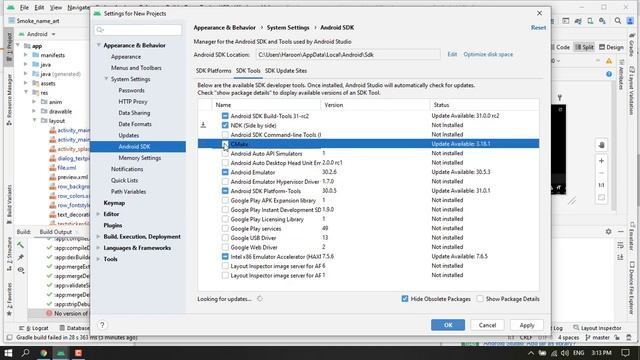The image size is (640, 360).
Task: Click Edit link for SDK location
Action: coord(452,54)
